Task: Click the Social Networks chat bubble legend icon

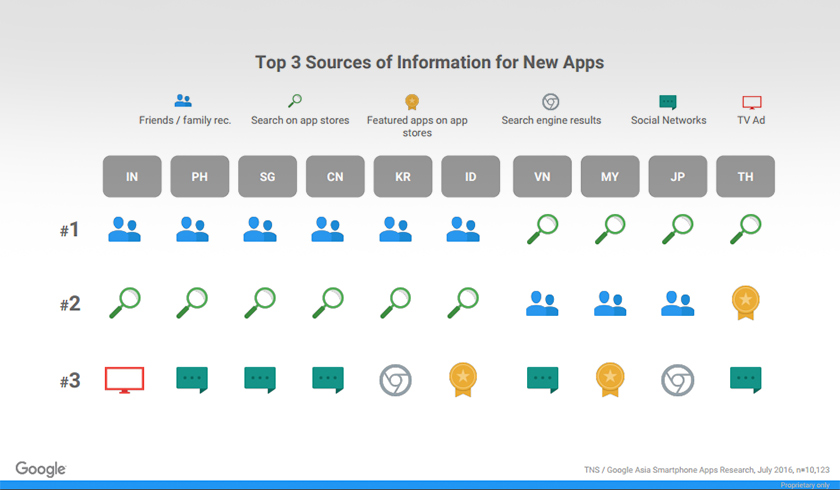Action: [x=668, y=102]
